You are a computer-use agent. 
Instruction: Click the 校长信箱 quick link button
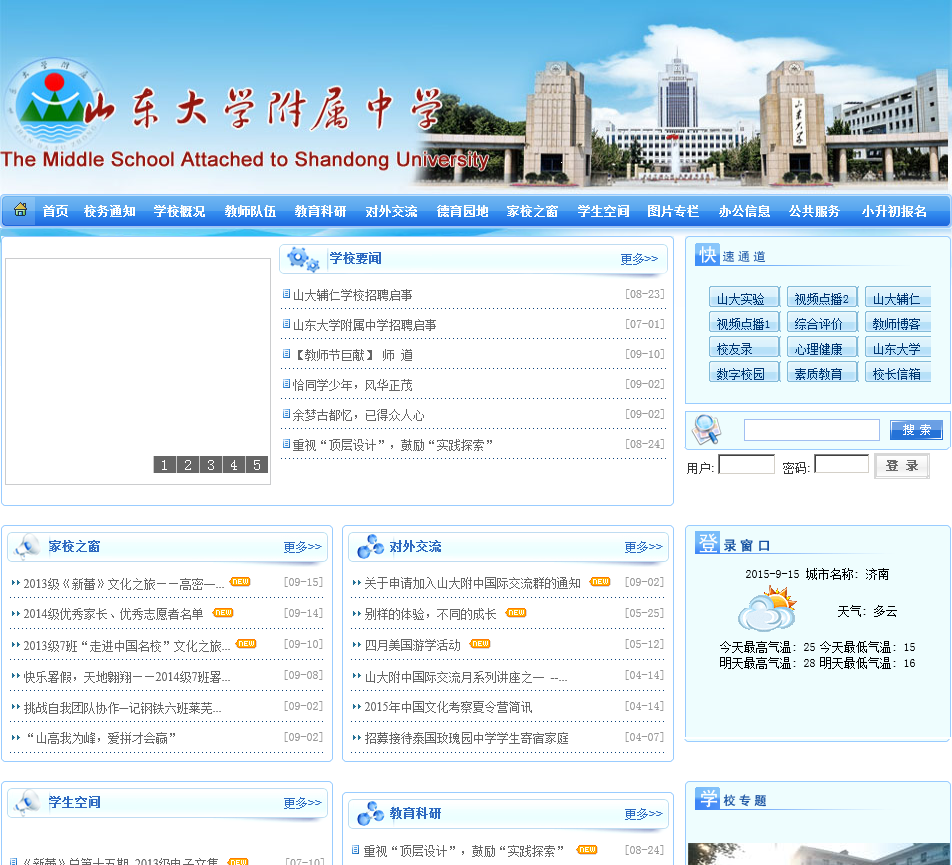coord(897,372)
